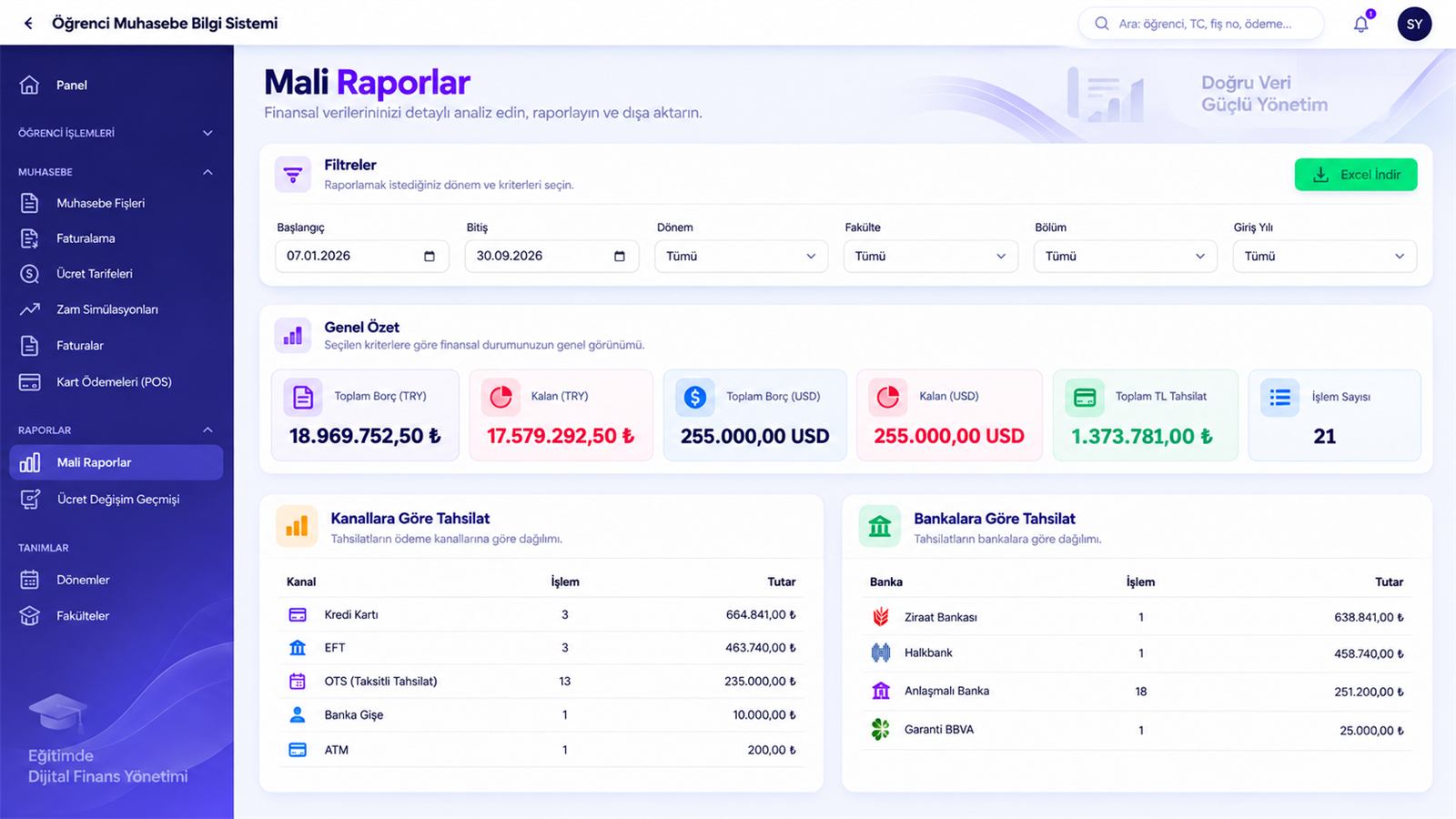Open the Giriş Yılı dropdown
The width and height of the screenshot is (1456, 819).
tap(1325, 257)
